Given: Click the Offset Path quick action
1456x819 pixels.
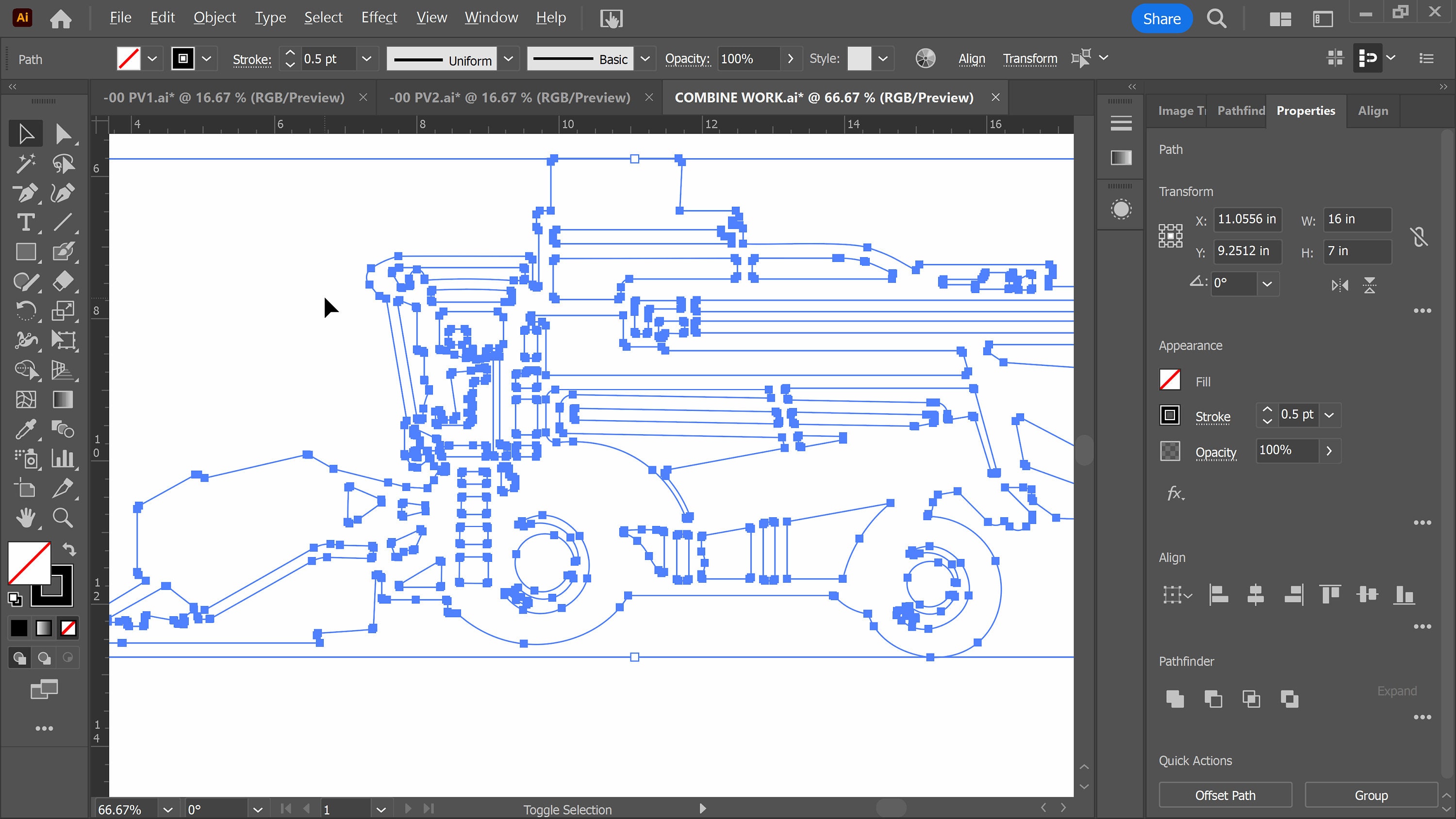Looking at the screenshot, I should click(1224, 795).
